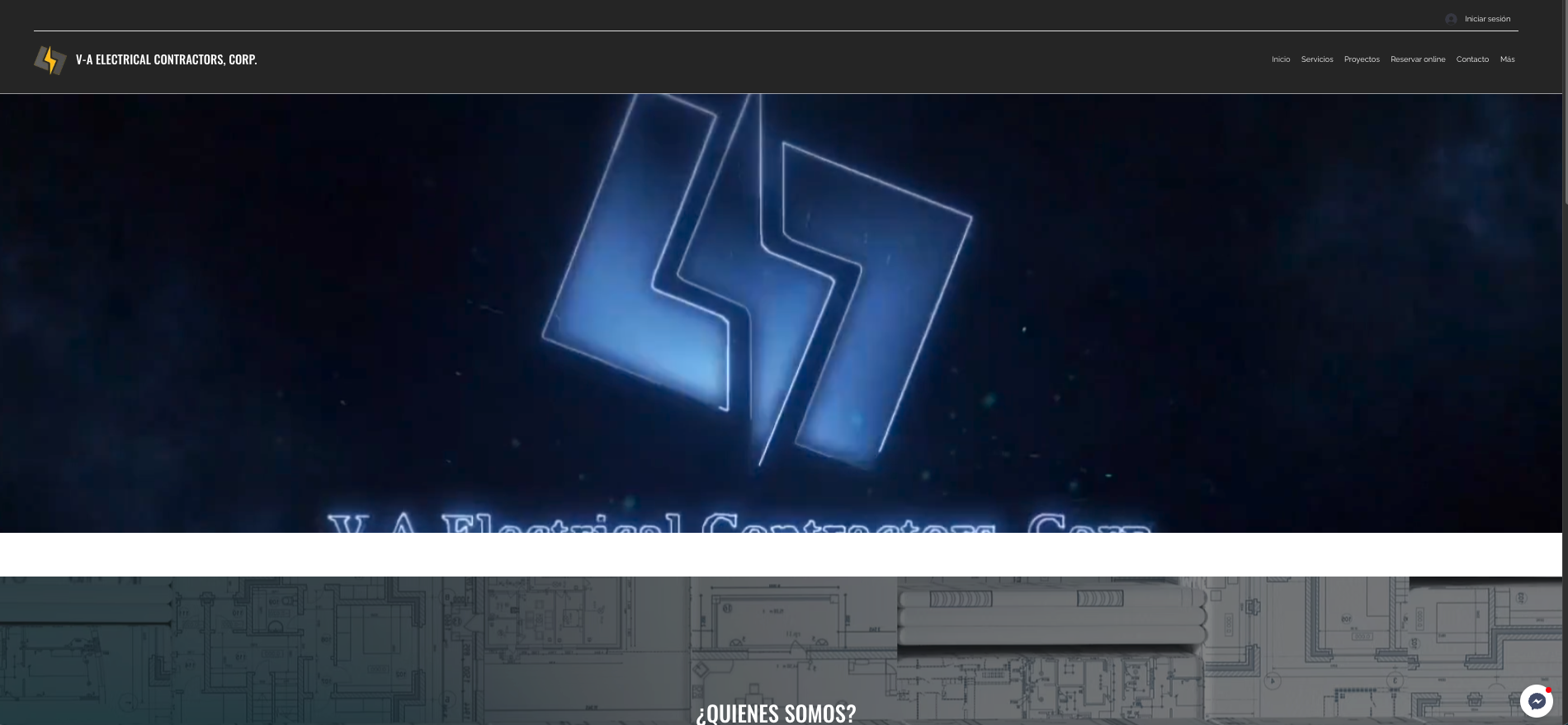The width and height of the screenshot is (1568, 725).
Task: Click the user avatar icon beside Iniciar sesión
Action: pyautogui.click(x=1451, y=19)
